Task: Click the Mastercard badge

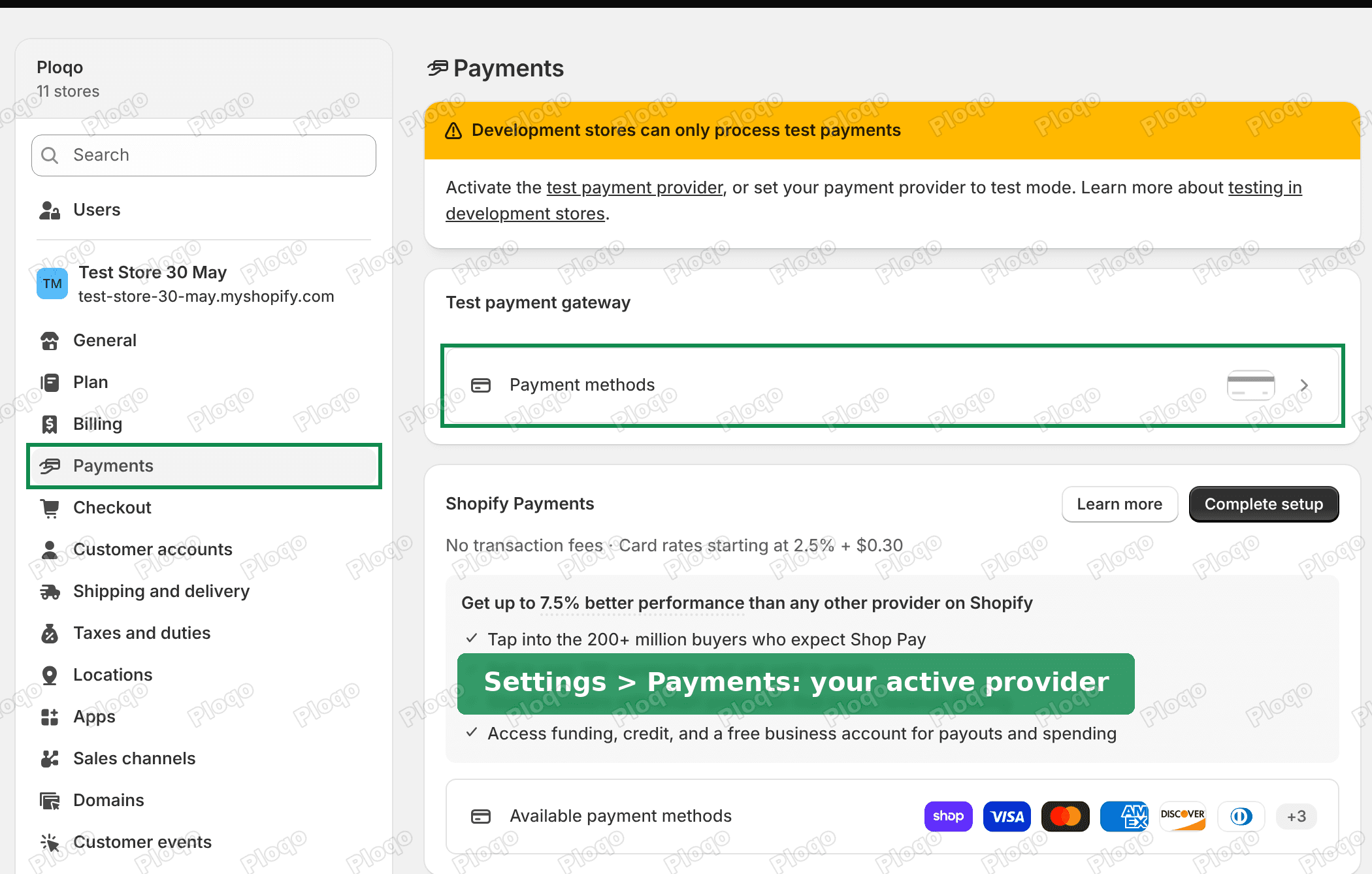Action: (x=1065, y=816)
